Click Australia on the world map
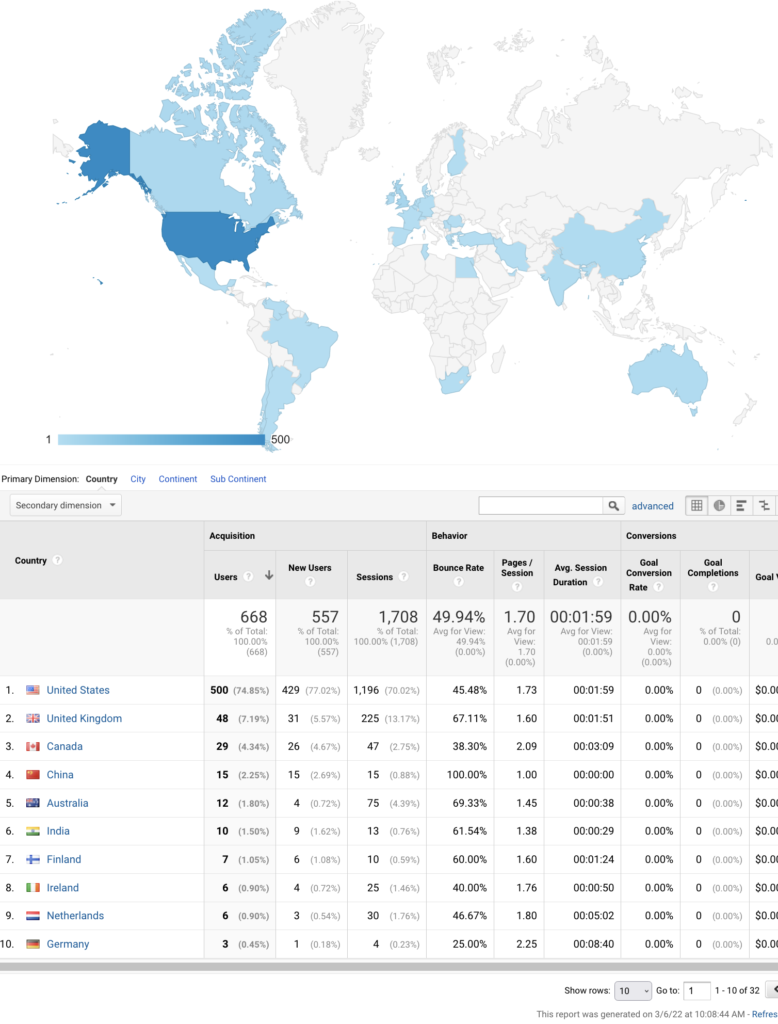The height and width of the screenshot is (1024, 778). (x=668, y=376)
